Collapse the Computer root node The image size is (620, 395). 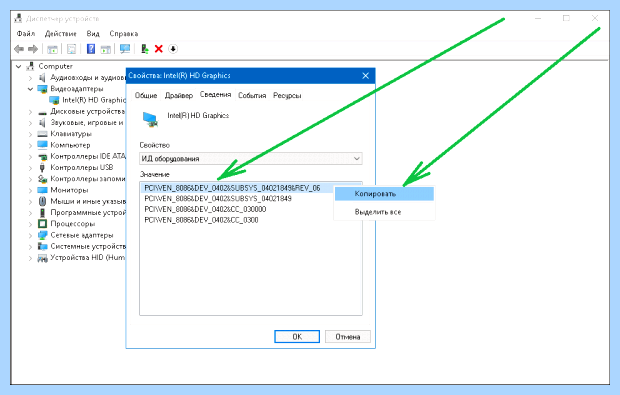pyautogui.click(x=19, y=66)
